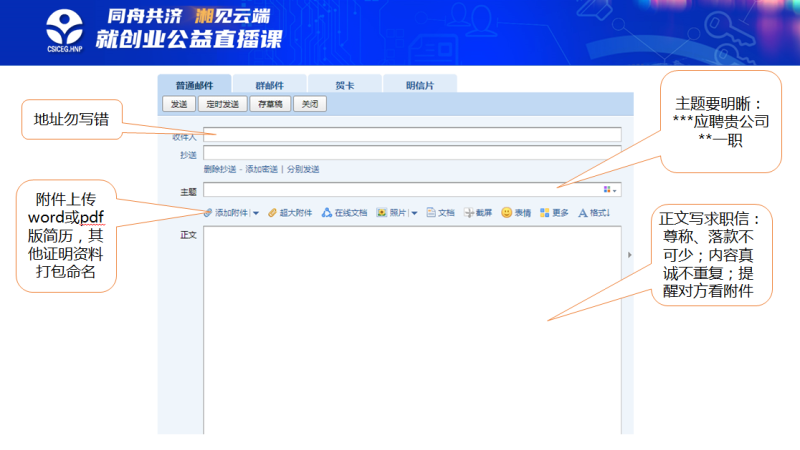
Task: Open the 贺卡 greeting card tab
Action: coord(343,85)
